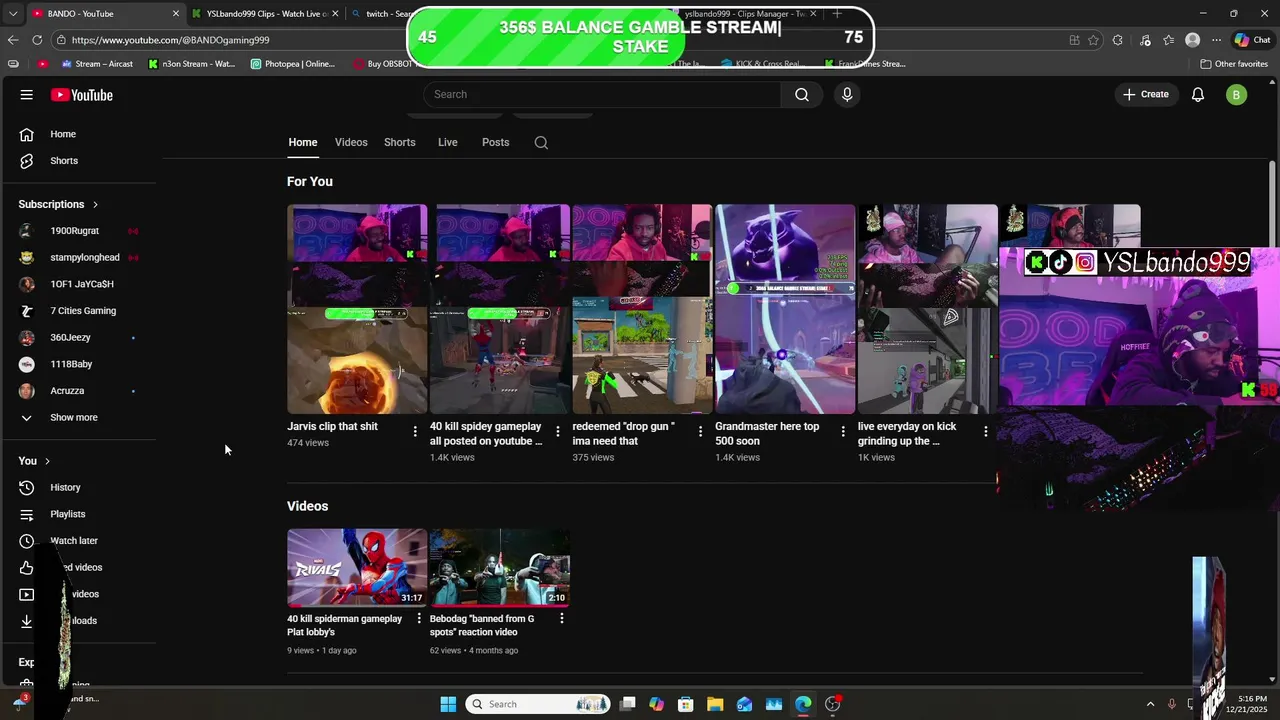Click the channel search magnifier icon
This screenshot has width=1280, height=720.
(541, 143)
